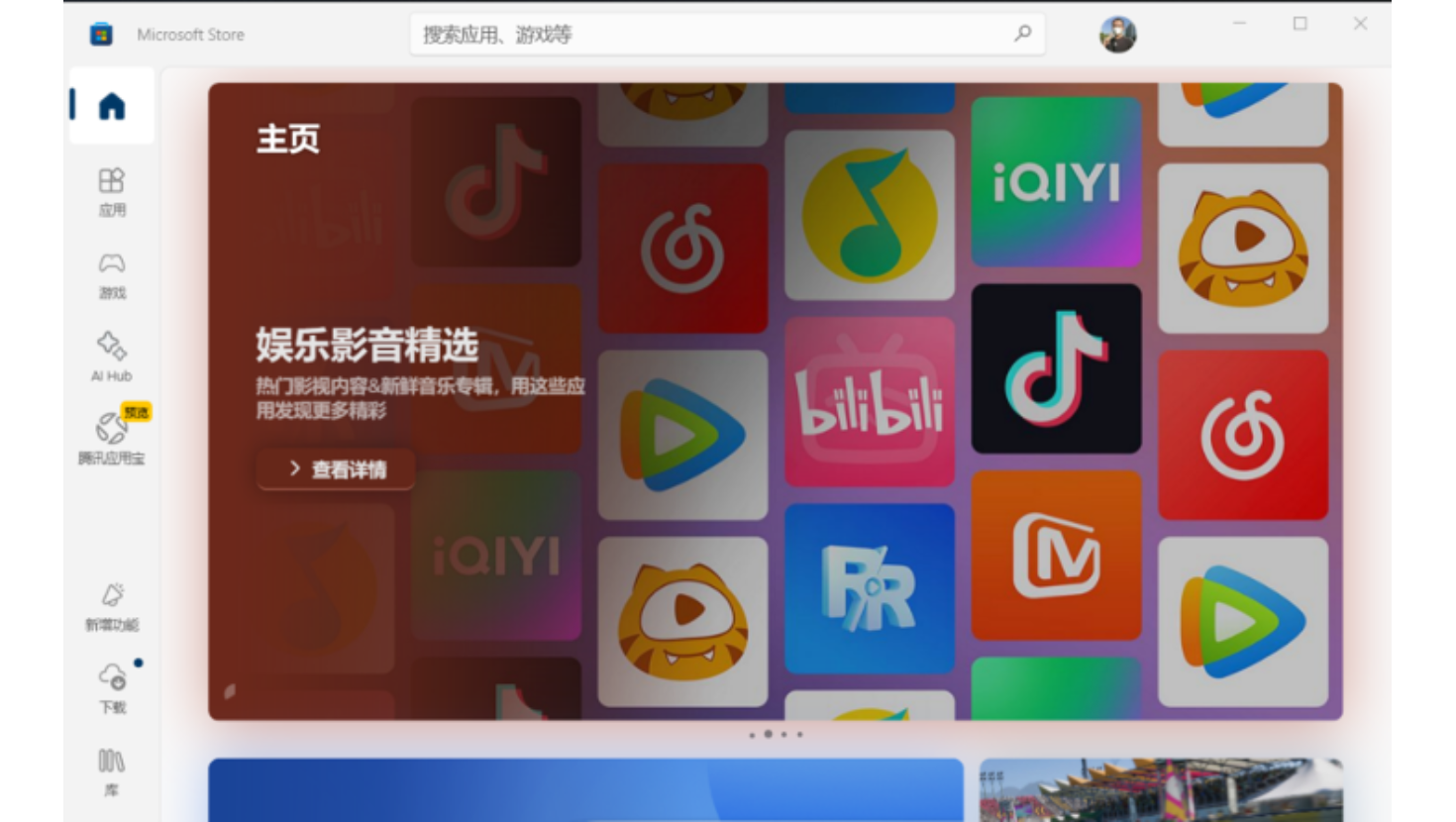Image resolution: width=1456 pixels, height=822 pixels.
Task: Click the Microsoft Store logo icon
Action: [x=101, y=35]
